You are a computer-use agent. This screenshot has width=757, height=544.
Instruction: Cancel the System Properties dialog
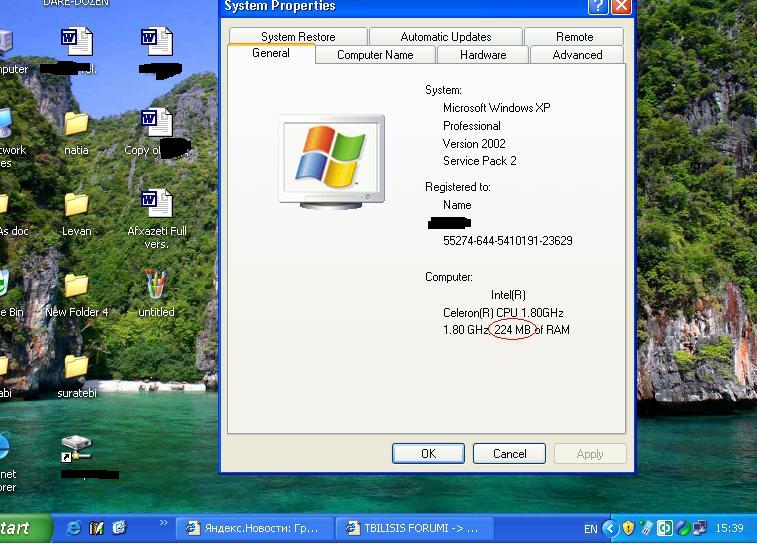coord(509,454)
